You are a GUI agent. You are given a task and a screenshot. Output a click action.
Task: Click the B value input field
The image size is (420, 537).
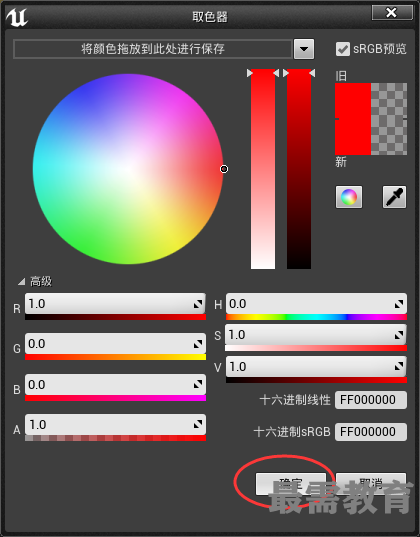click(x=115, y=385)
